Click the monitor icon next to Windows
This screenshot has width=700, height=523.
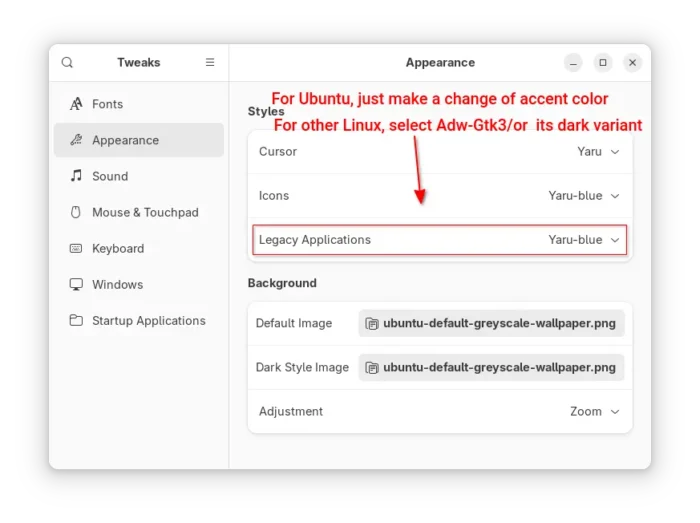(x=76, y=284)
